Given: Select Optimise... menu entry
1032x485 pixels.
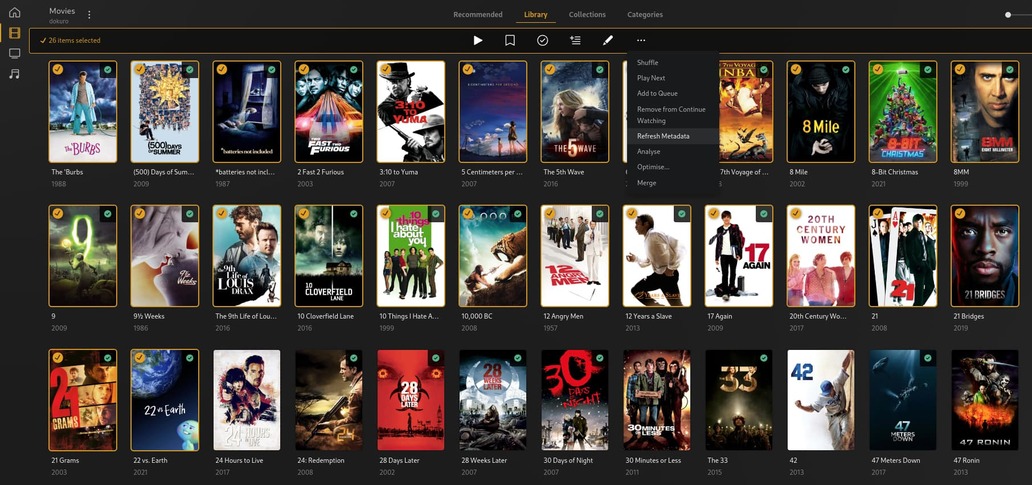Looking at the screenshot, I should click(673, 167).
